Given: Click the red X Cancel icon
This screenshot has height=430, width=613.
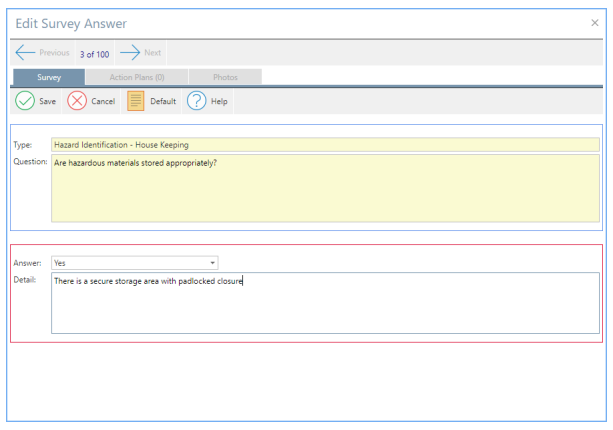Looking at the screenshot, I should pyautogui.click(x=77, y=101).
